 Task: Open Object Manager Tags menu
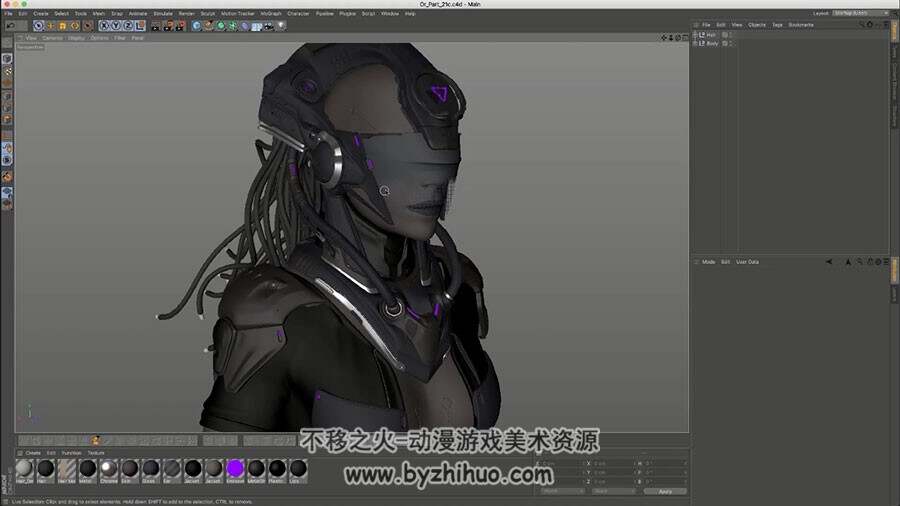pyautogui.click(x=777, y=25)
